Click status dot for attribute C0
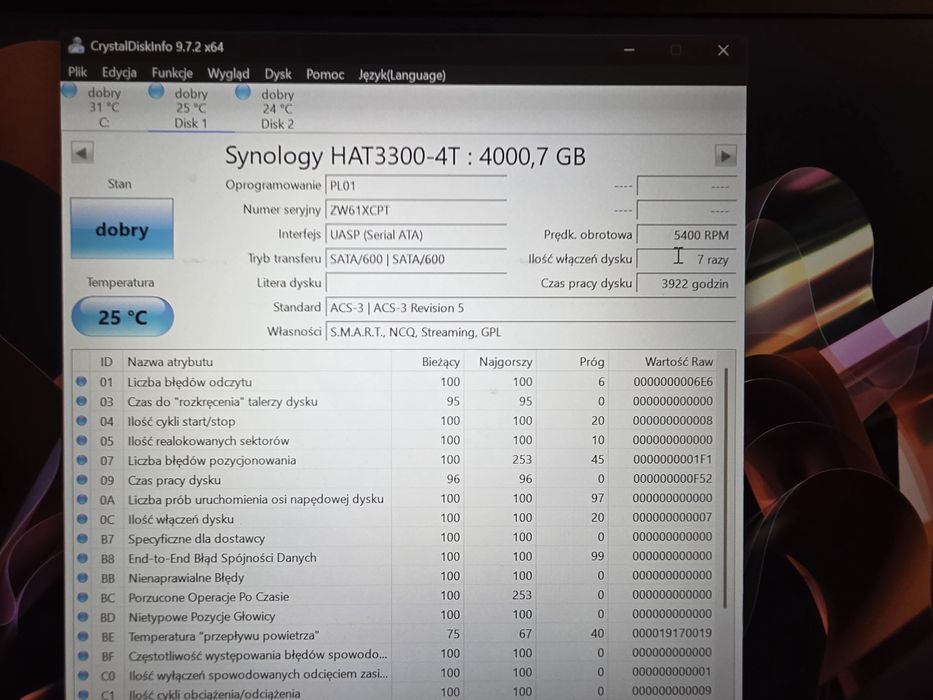The image size is (933, 700). pyautogui.click(x=83, y=676)
